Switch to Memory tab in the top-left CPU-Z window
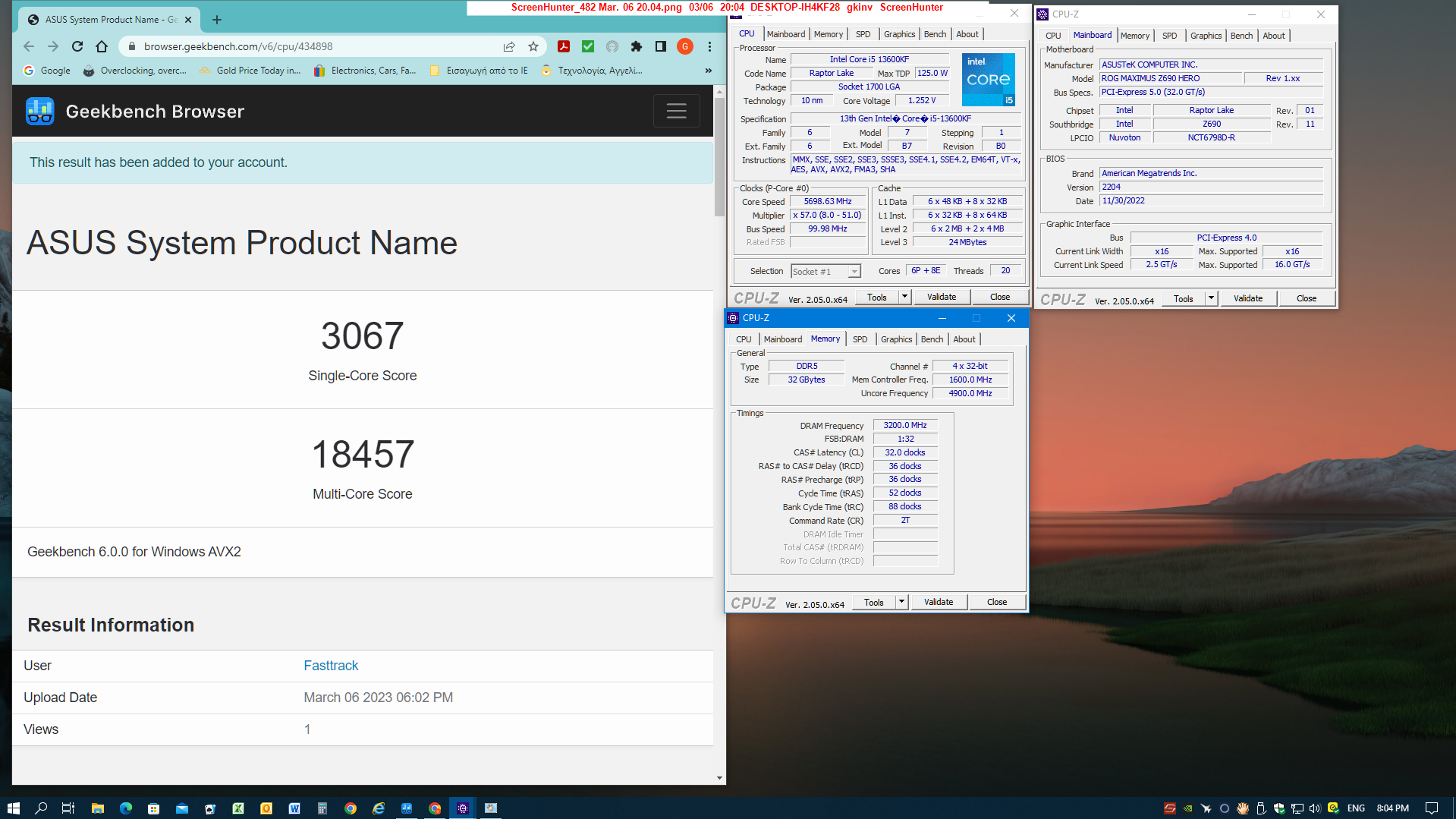The image size is (1456, 819). pos(828,34)
